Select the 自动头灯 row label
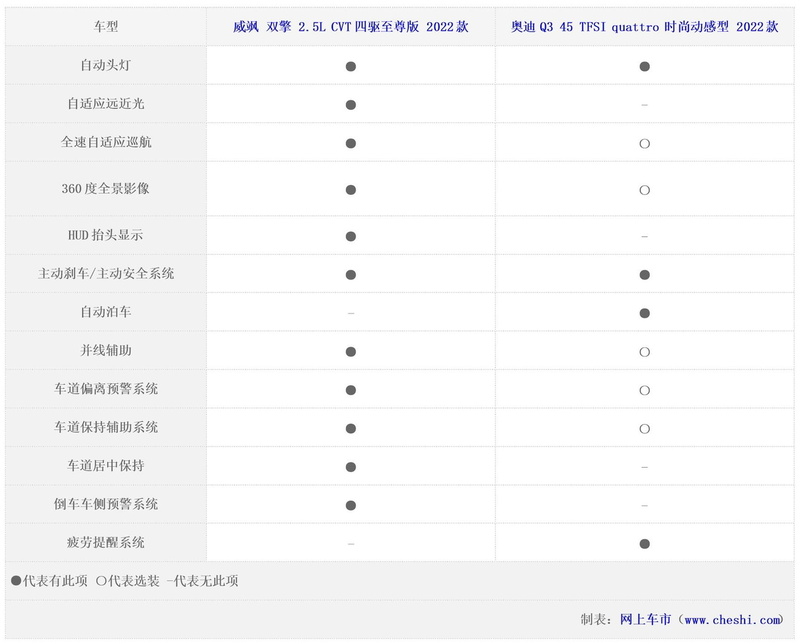Viewport: 800px width, 644px height. pos(106,65)
